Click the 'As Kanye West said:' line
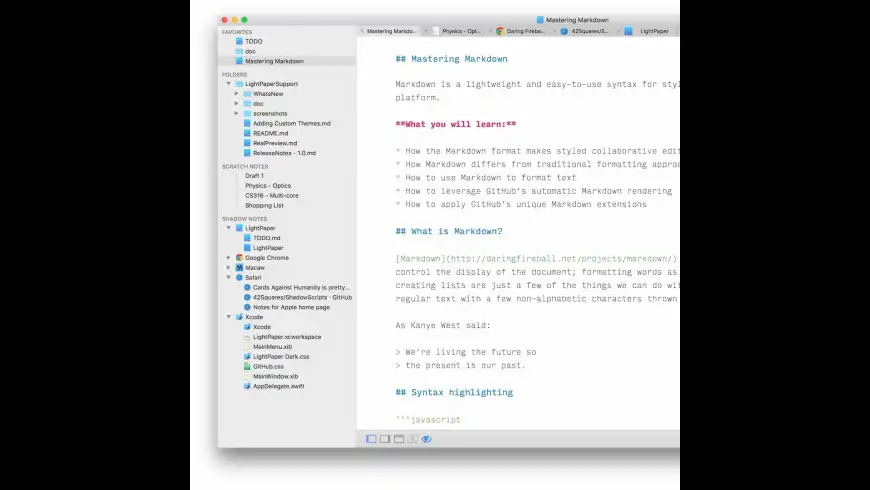Screen dimensions: 870x490 coord(443,325)
